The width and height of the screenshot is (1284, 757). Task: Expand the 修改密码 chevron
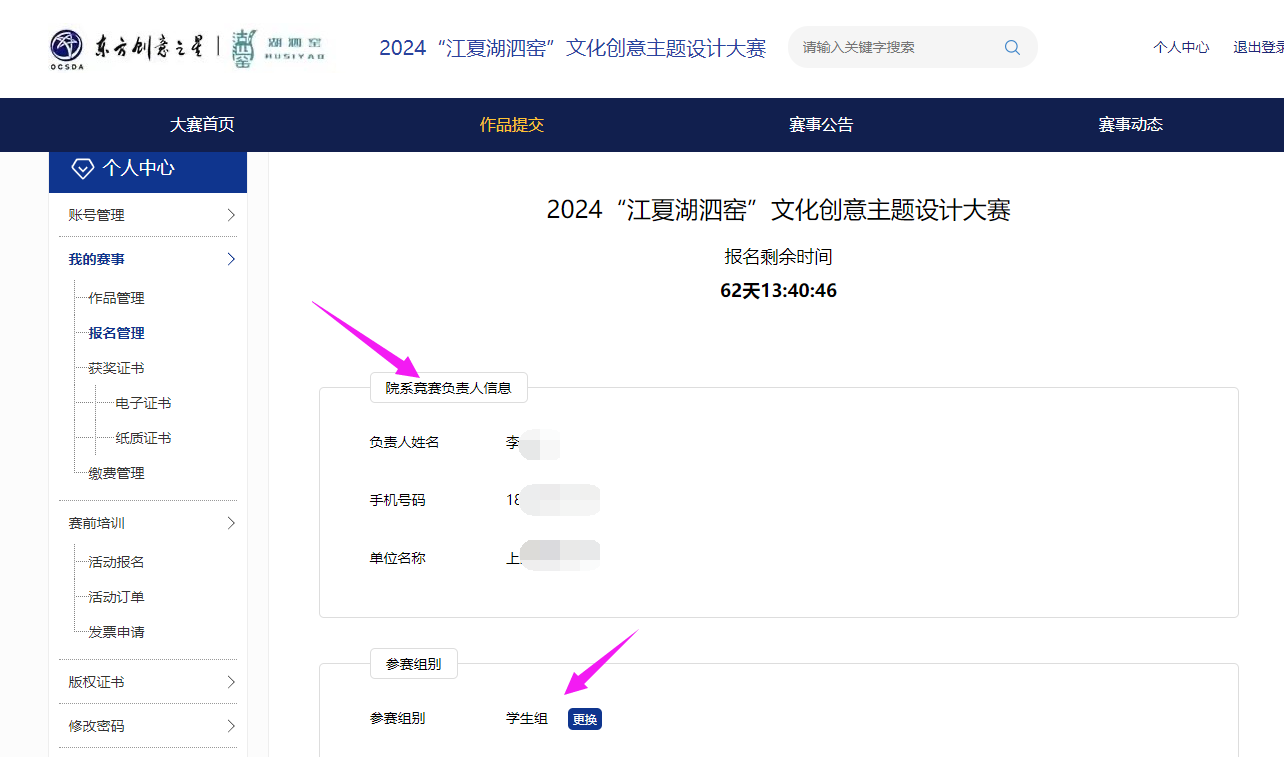pyautogui.click(x=231, y=726)
